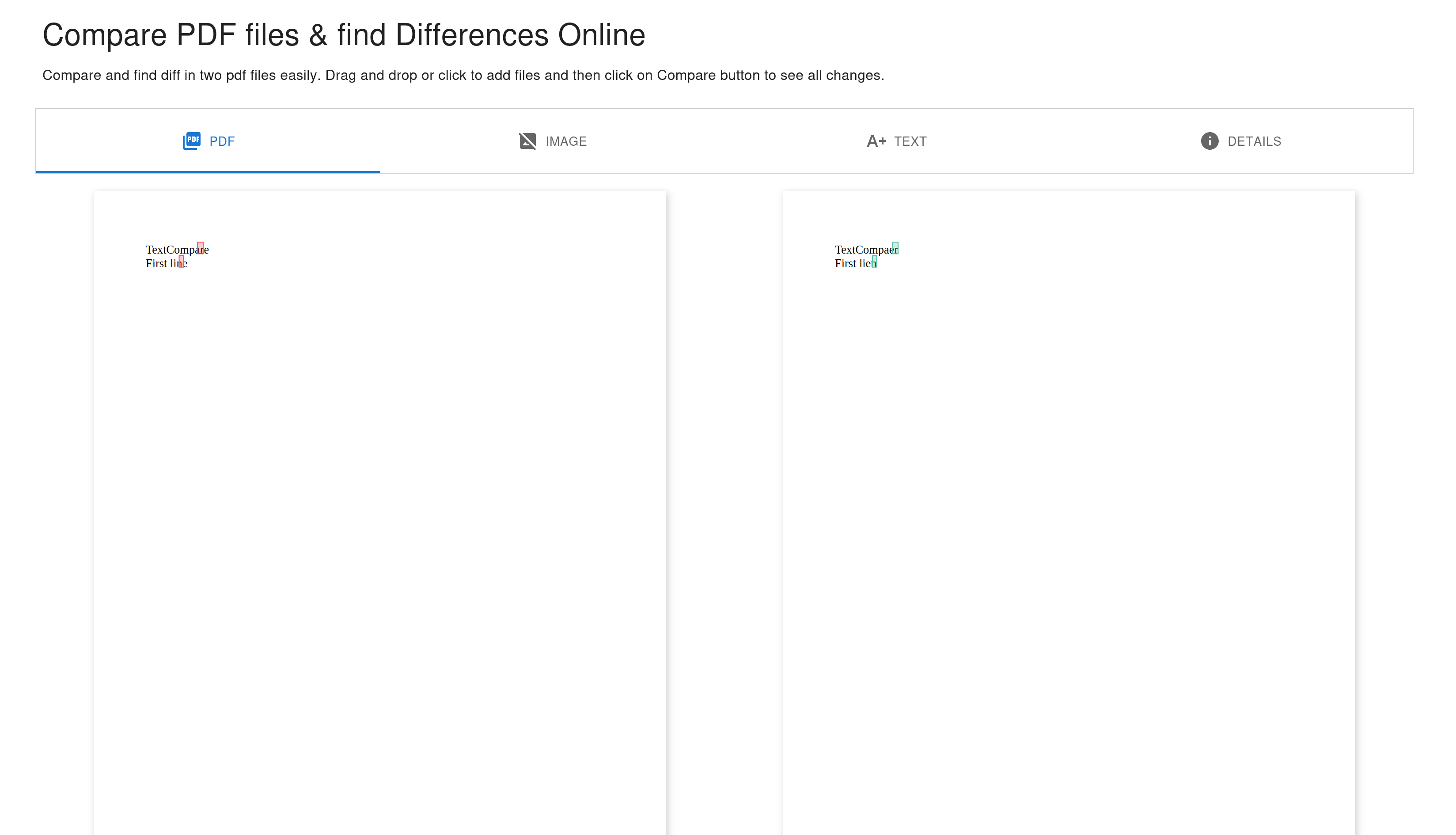Click the letter-plus text comparison icon

pyautogui.click(x=876, y=140)
